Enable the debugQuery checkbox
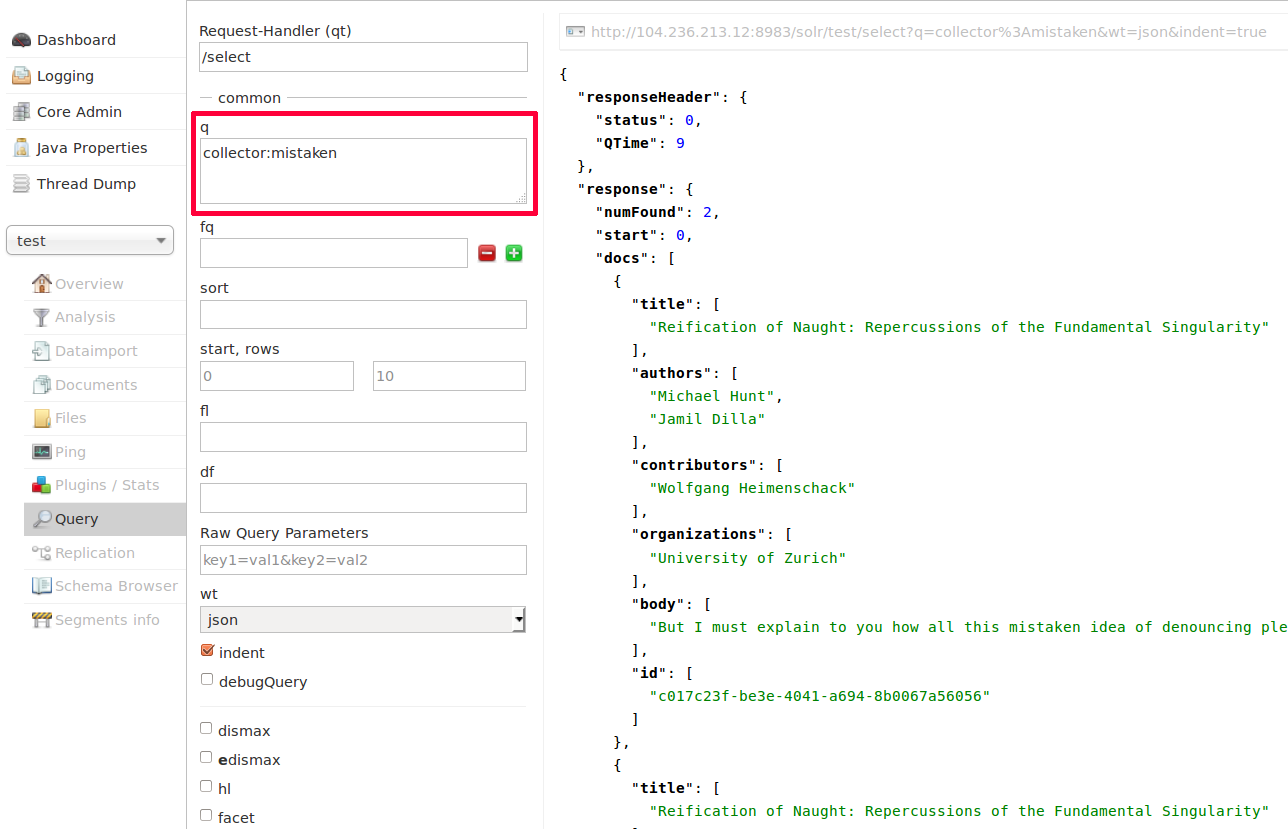 [x=207, y=680]
